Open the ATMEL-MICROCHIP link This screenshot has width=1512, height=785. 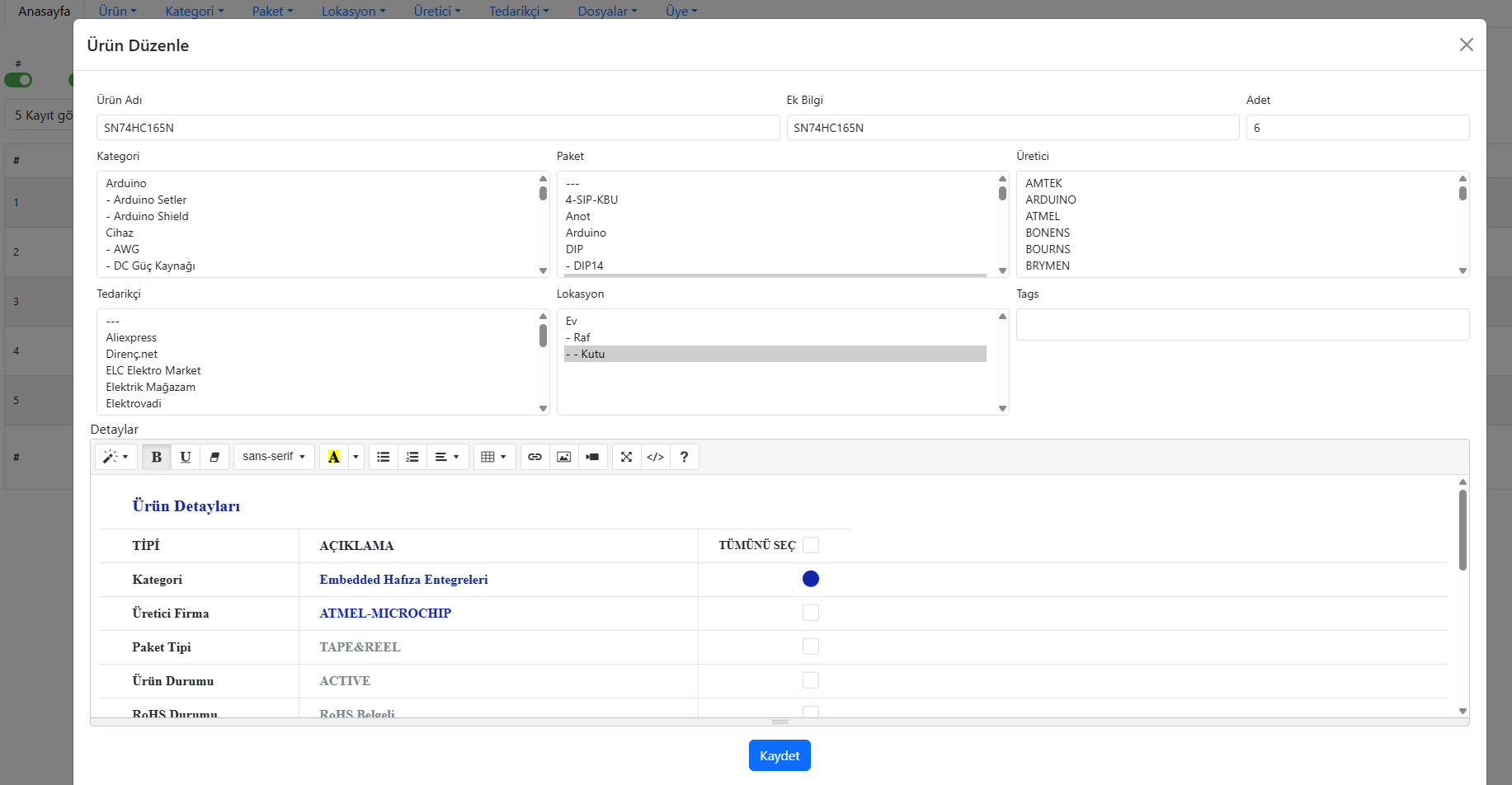(385, 613)
